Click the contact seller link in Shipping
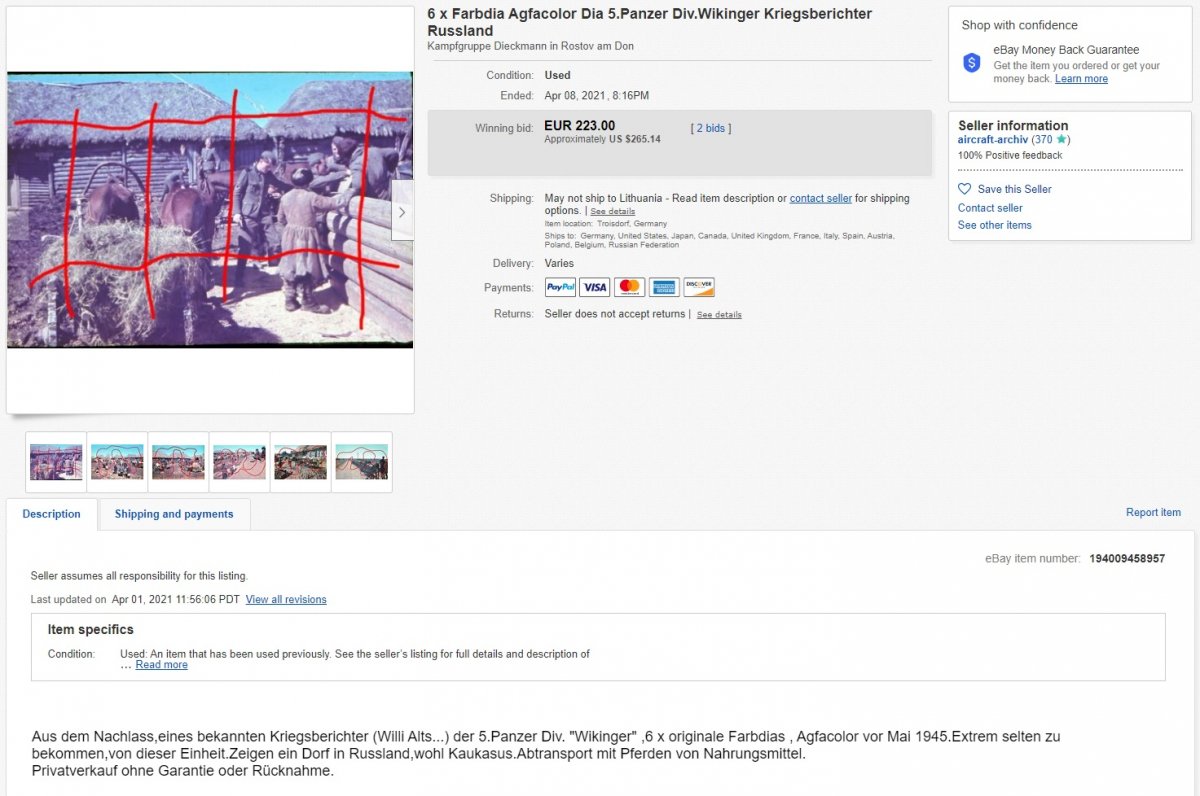 pyautogui.click(x=821, y=199)
